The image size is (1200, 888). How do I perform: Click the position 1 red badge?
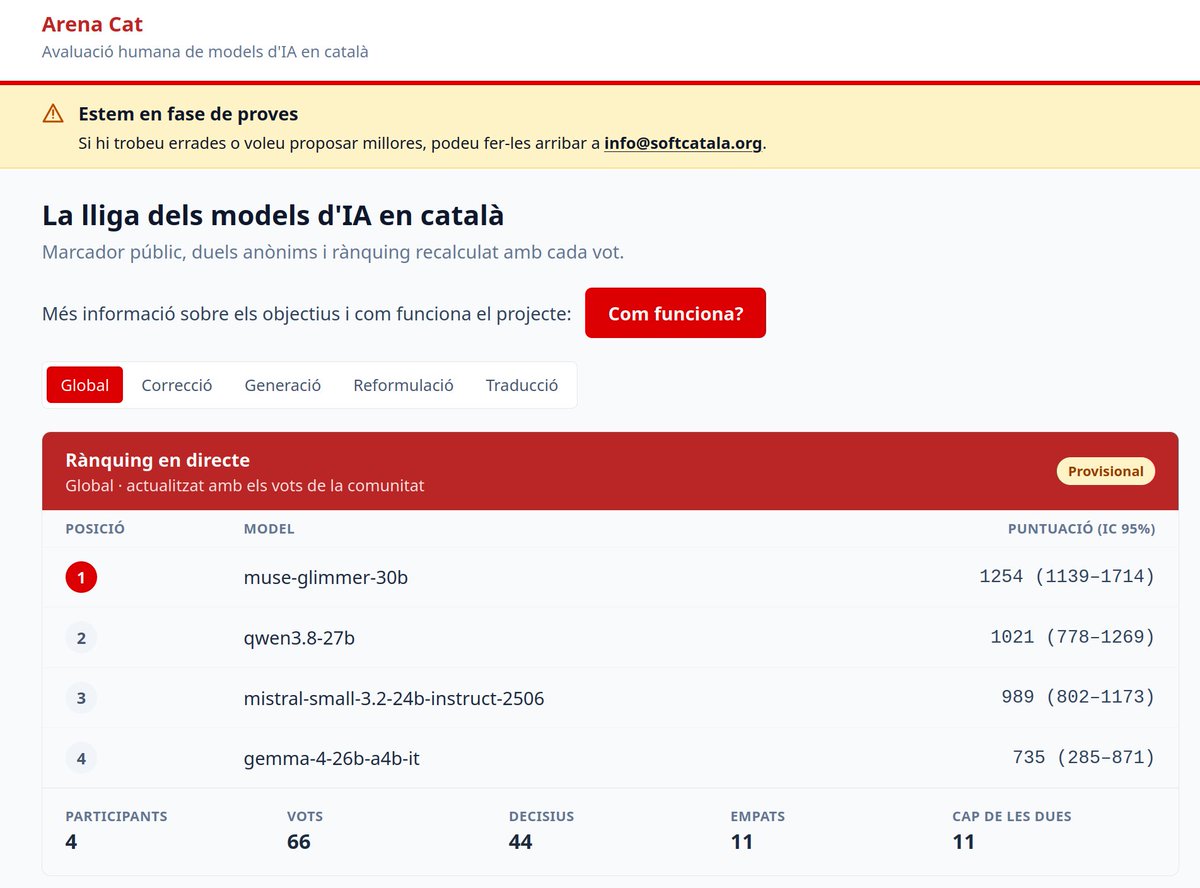(81, 577)
